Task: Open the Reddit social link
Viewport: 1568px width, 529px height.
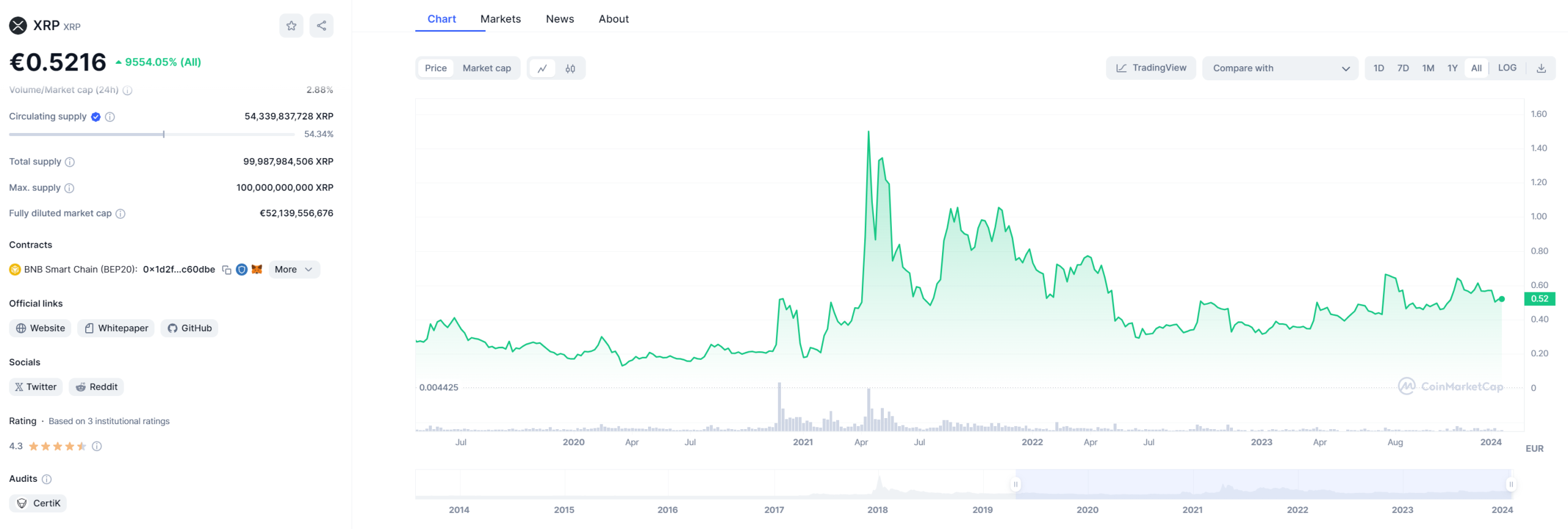Action: pyautogui.click(x=96, y=387)
